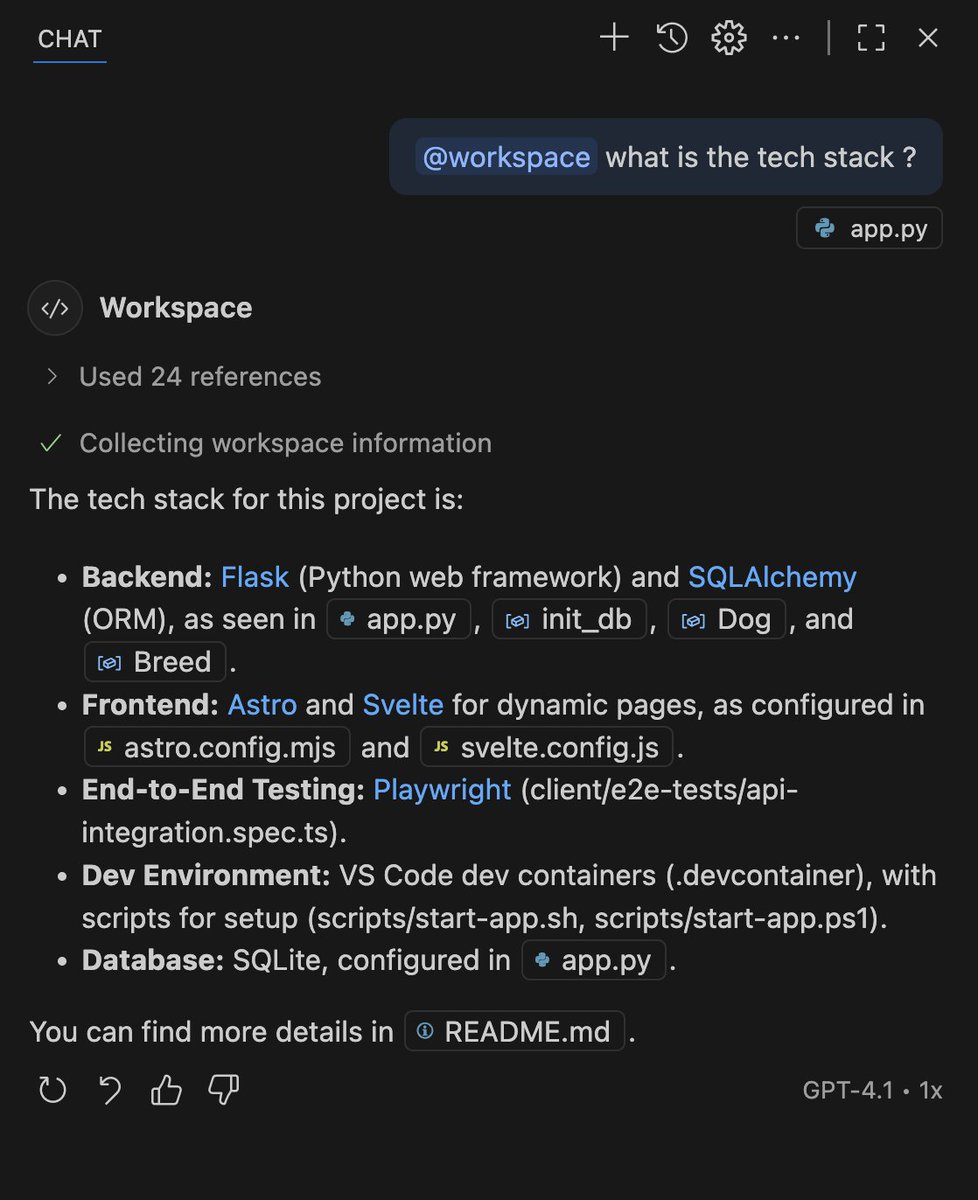Open chat history clock icon
The width and height of the screenshot is (978, 1200).
point(672,38)
